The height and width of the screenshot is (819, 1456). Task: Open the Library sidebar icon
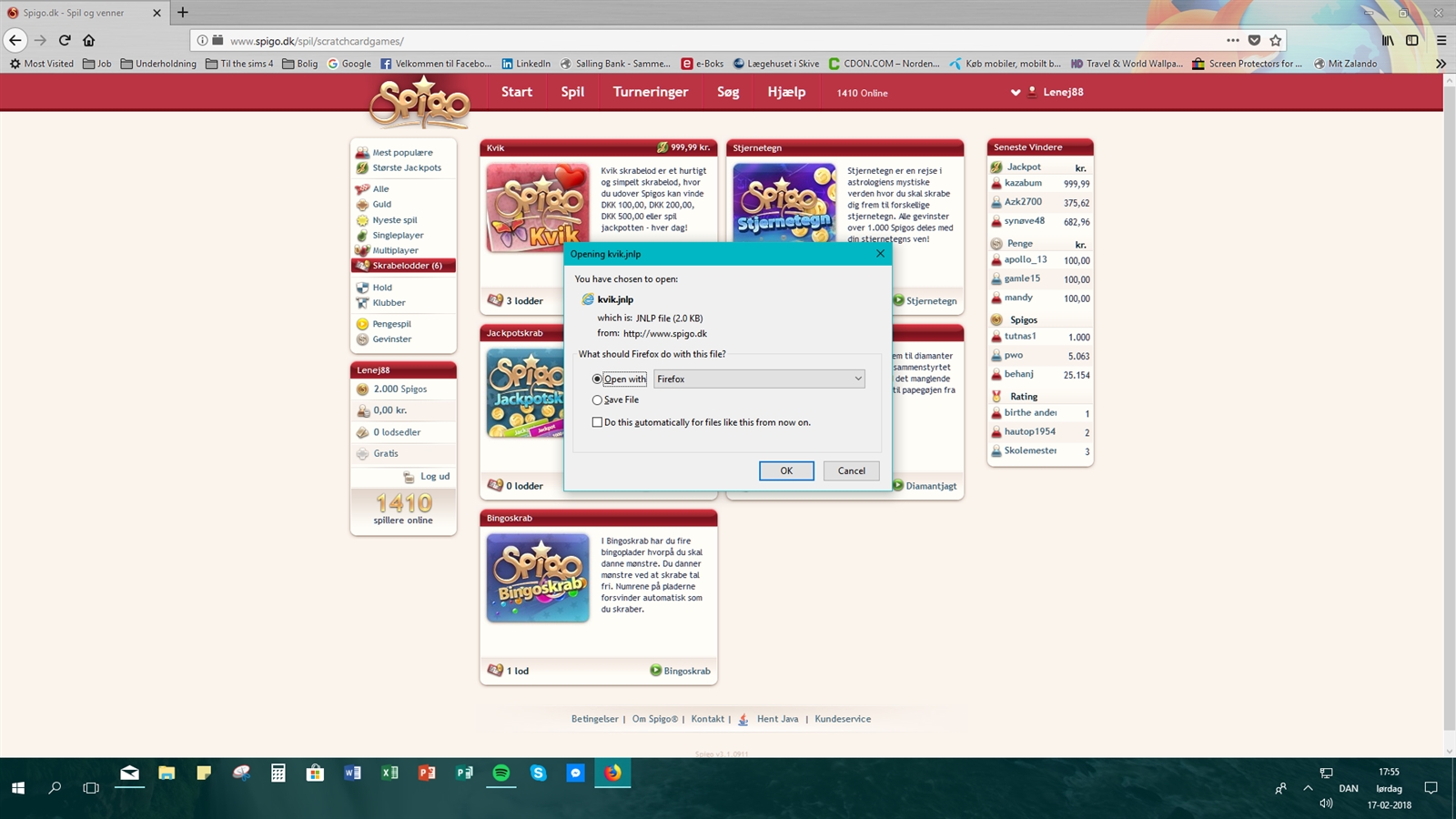1388,40
